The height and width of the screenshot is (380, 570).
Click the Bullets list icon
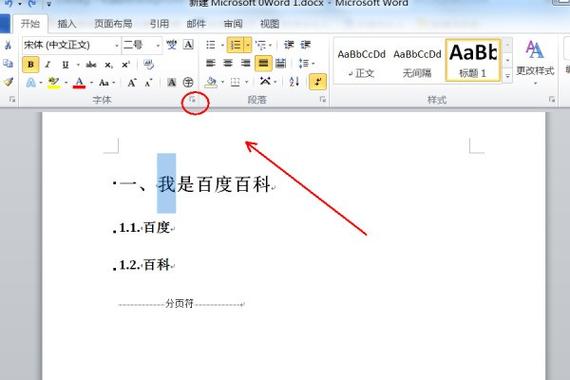pyautogui.click(x=210, y=45)
